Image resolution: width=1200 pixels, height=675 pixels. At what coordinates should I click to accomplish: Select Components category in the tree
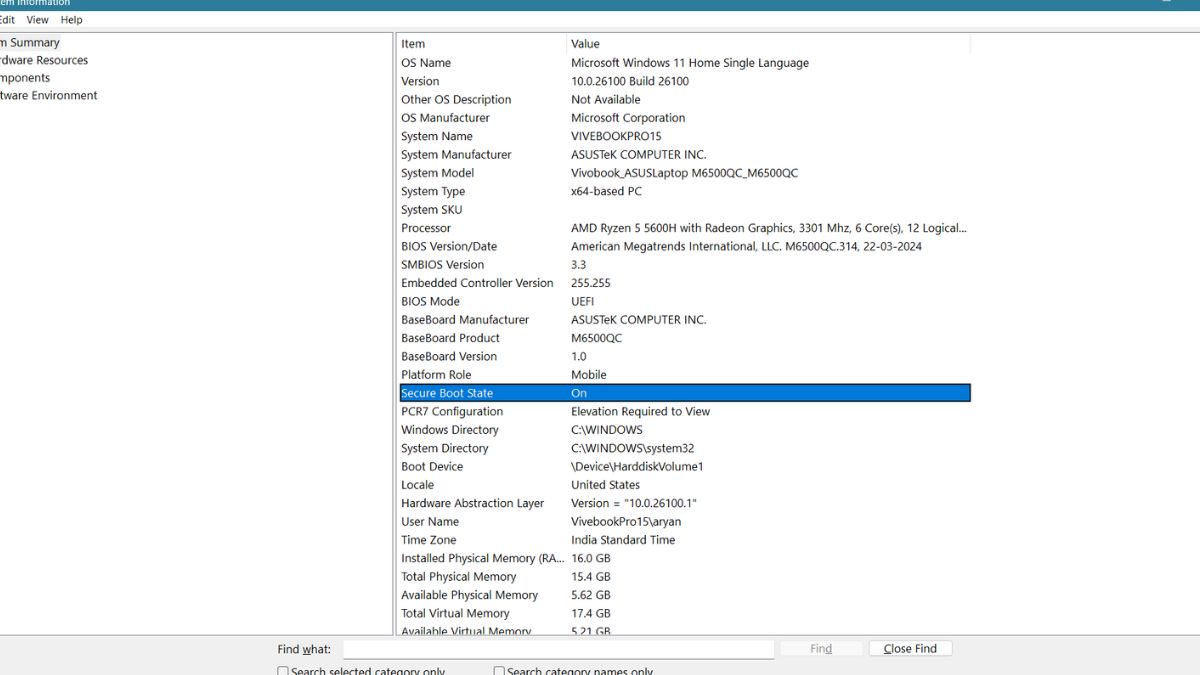26,78
